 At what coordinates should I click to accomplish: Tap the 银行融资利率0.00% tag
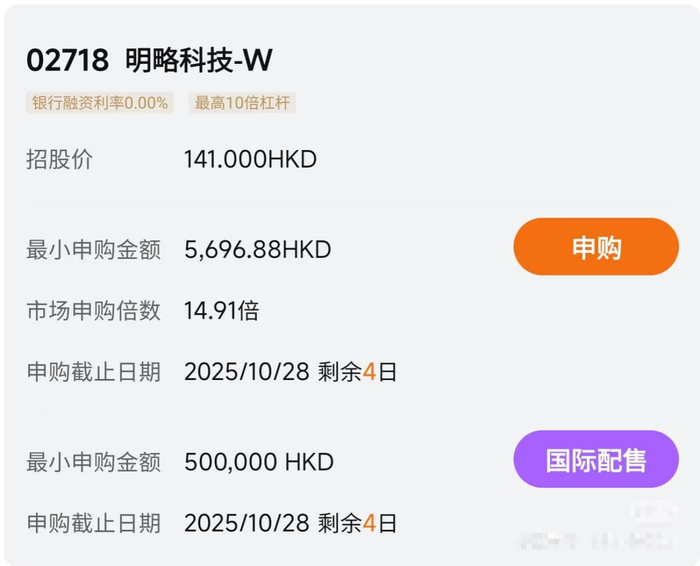click(x=100, y=102)
